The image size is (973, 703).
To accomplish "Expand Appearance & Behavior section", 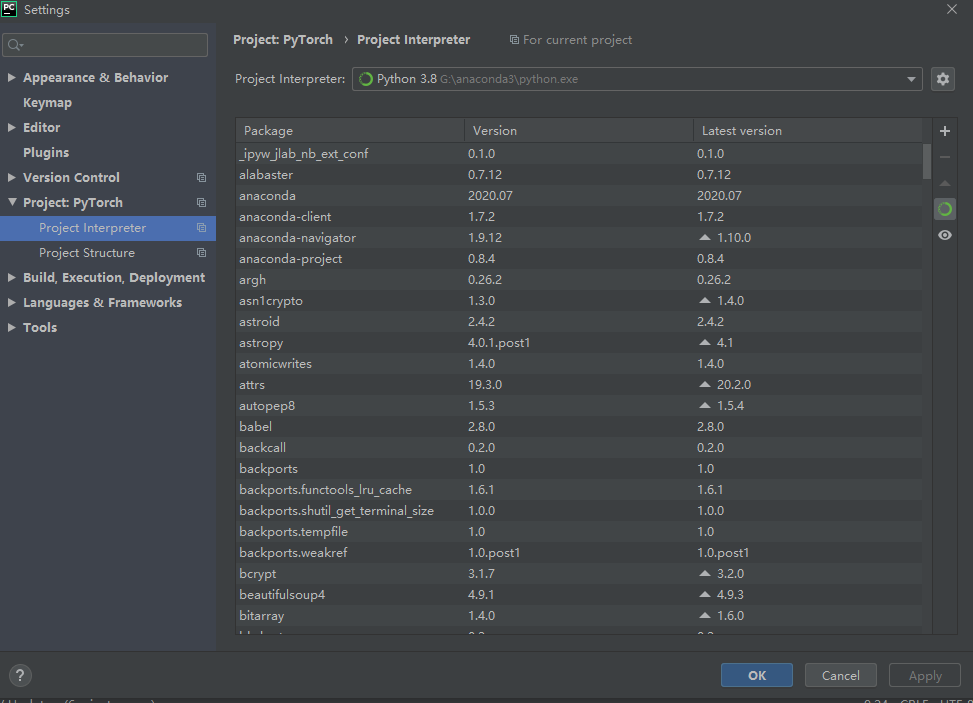I will click(x=11, y=77).
